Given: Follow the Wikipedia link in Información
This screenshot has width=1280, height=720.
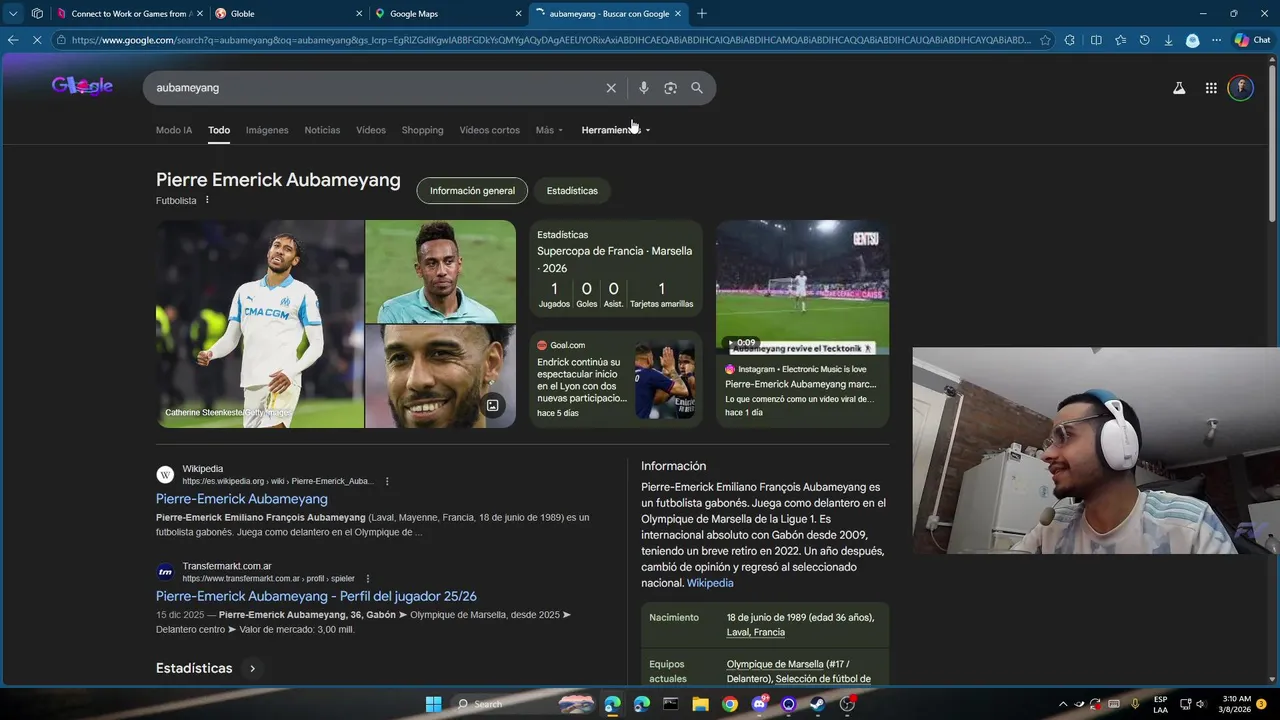Looking at the screenshot, I should [710, 583].
